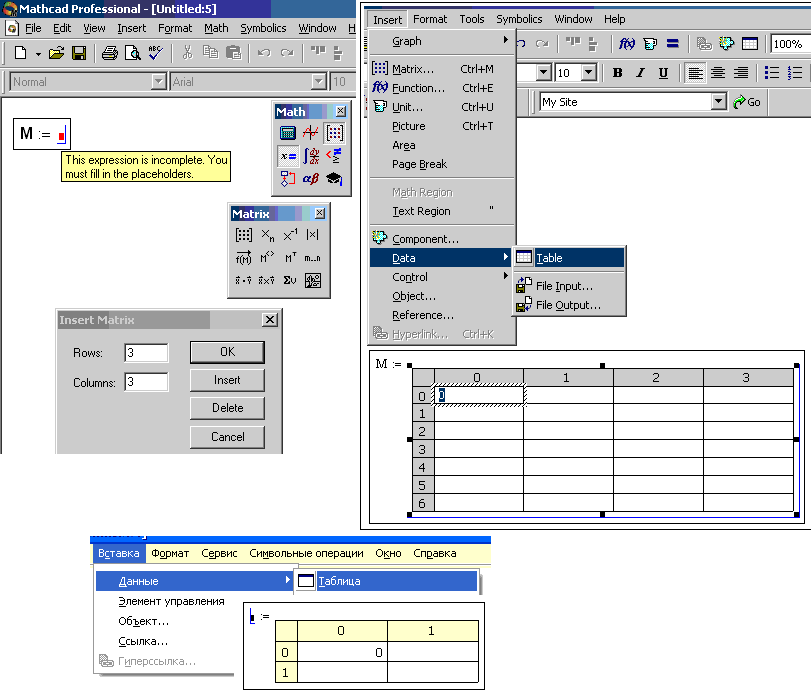Click the subscript Xn icon in Matrix palette
Screen dimensions: 811x698
tap(267, 235)
